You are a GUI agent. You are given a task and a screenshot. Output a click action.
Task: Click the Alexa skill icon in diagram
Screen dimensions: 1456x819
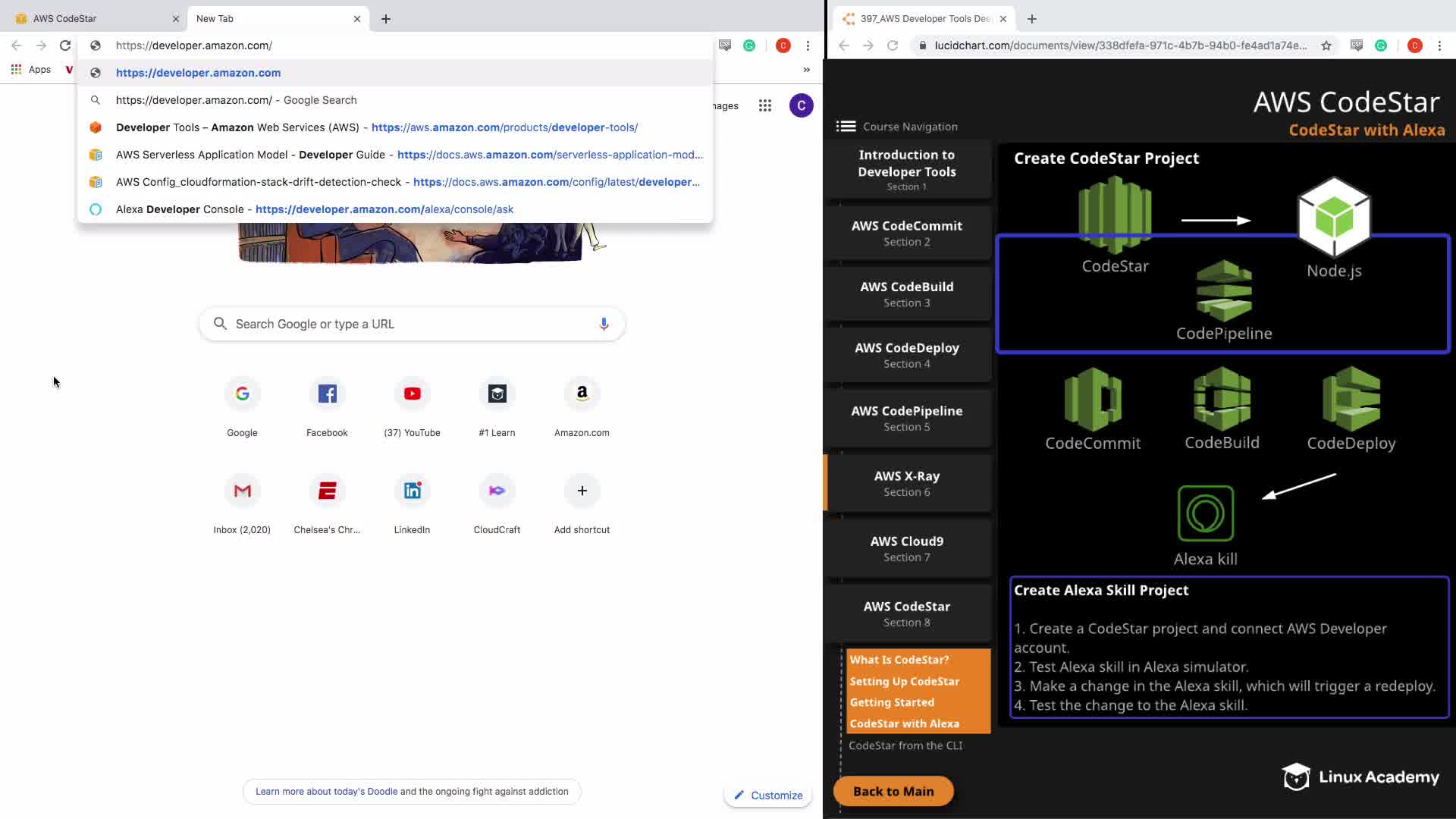pos(1205,513)
